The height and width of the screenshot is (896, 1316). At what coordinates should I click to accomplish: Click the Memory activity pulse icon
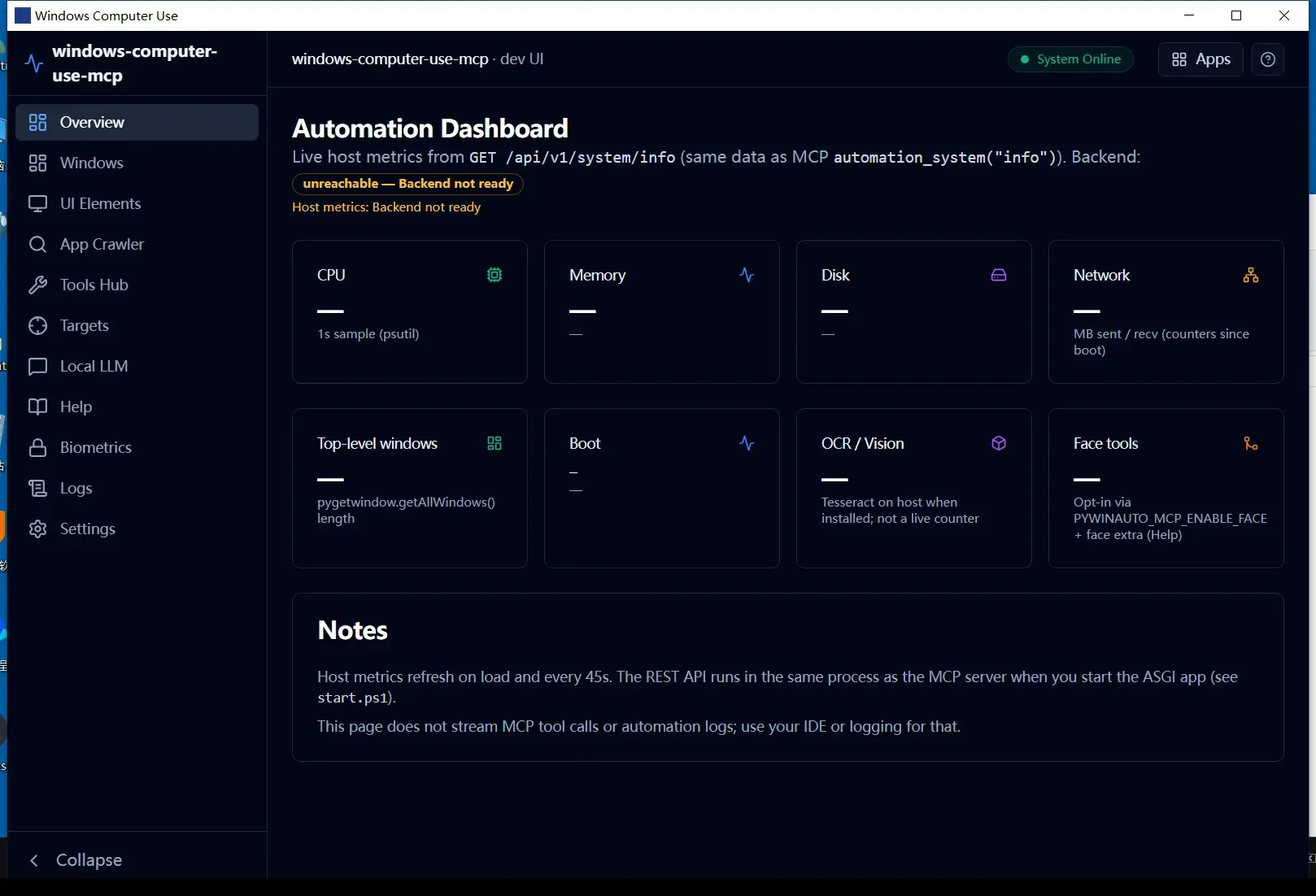pyautogui.click(x=747, y=275)
